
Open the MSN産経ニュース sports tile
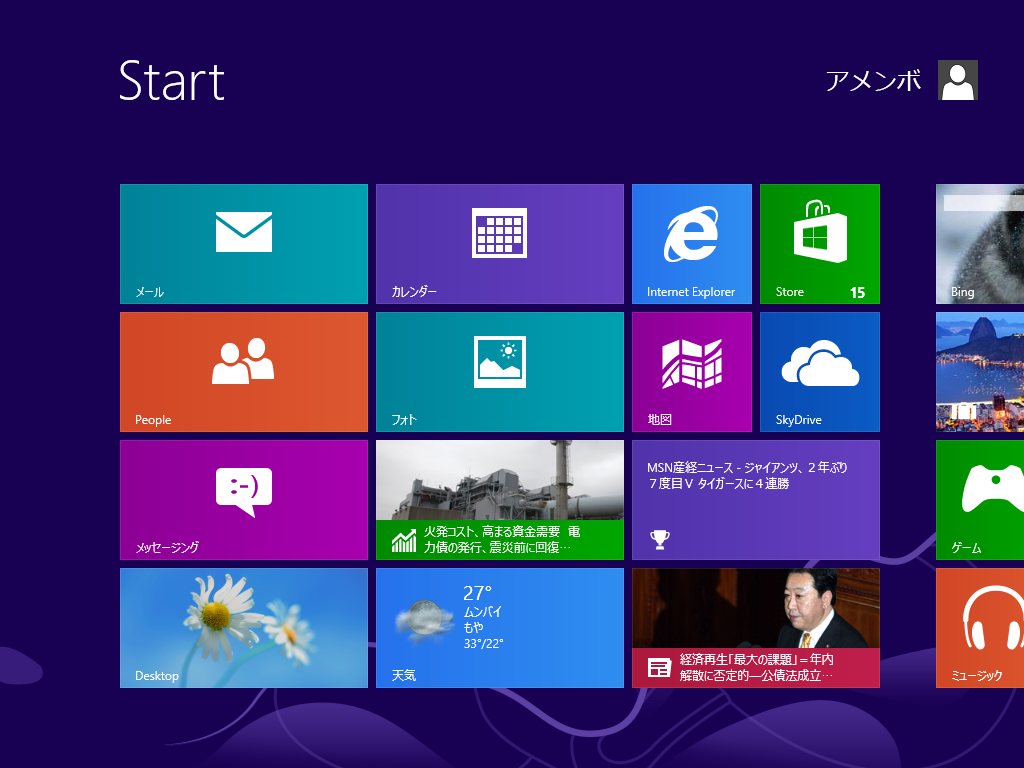tap(756, 500)
